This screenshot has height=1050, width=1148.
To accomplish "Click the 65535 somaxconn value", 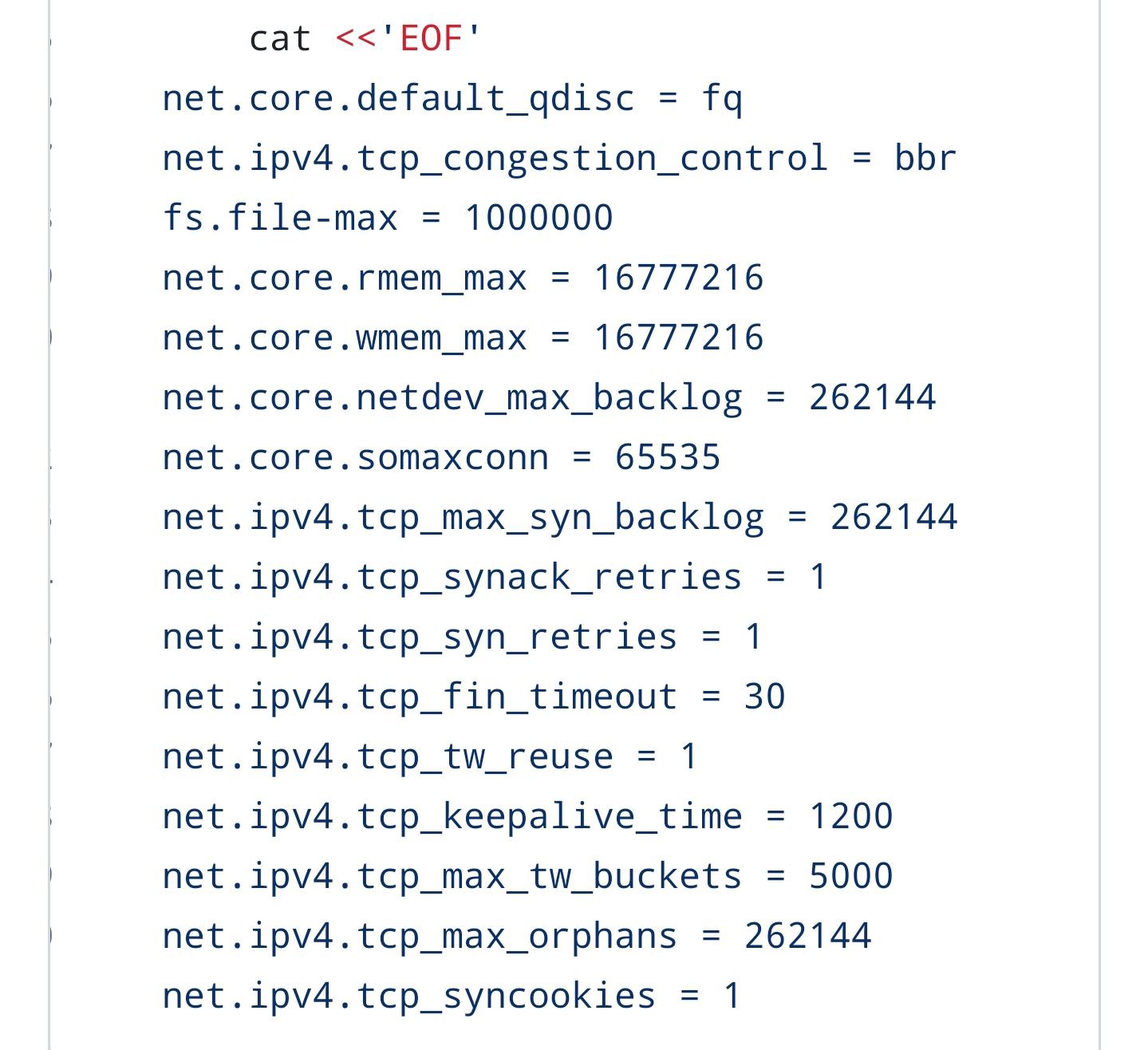I will 668,457.
